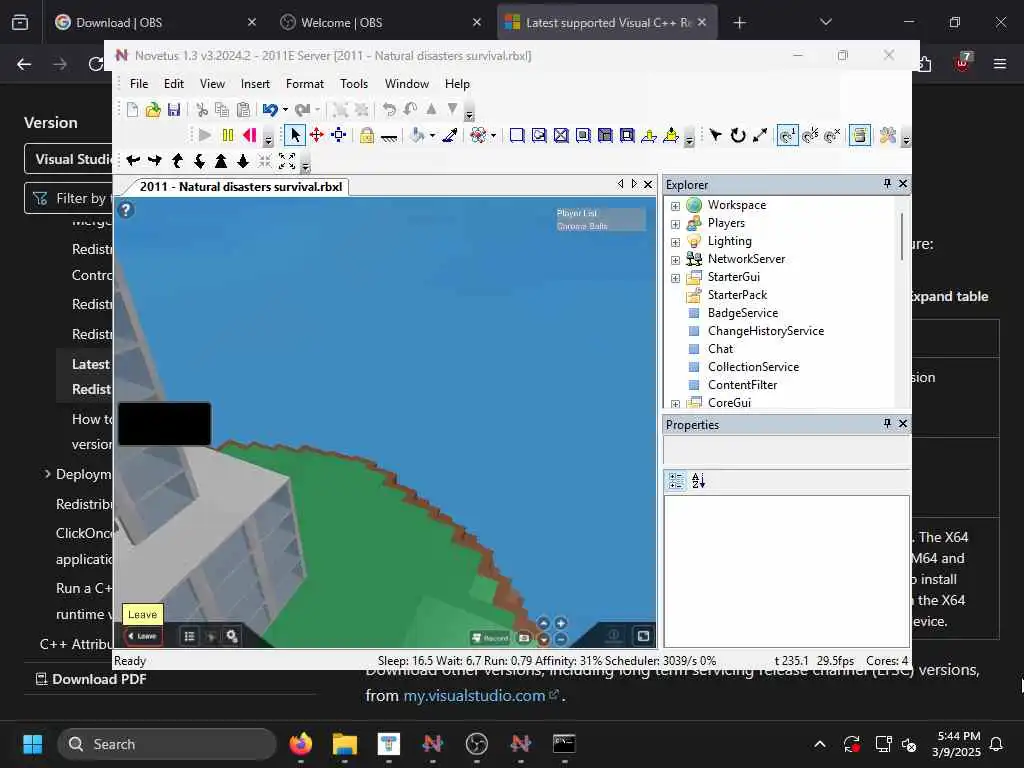Toggle one-stud grid snap magnet
The width and height of the screenshot is (1024, 768).
[x=788, y=135]
